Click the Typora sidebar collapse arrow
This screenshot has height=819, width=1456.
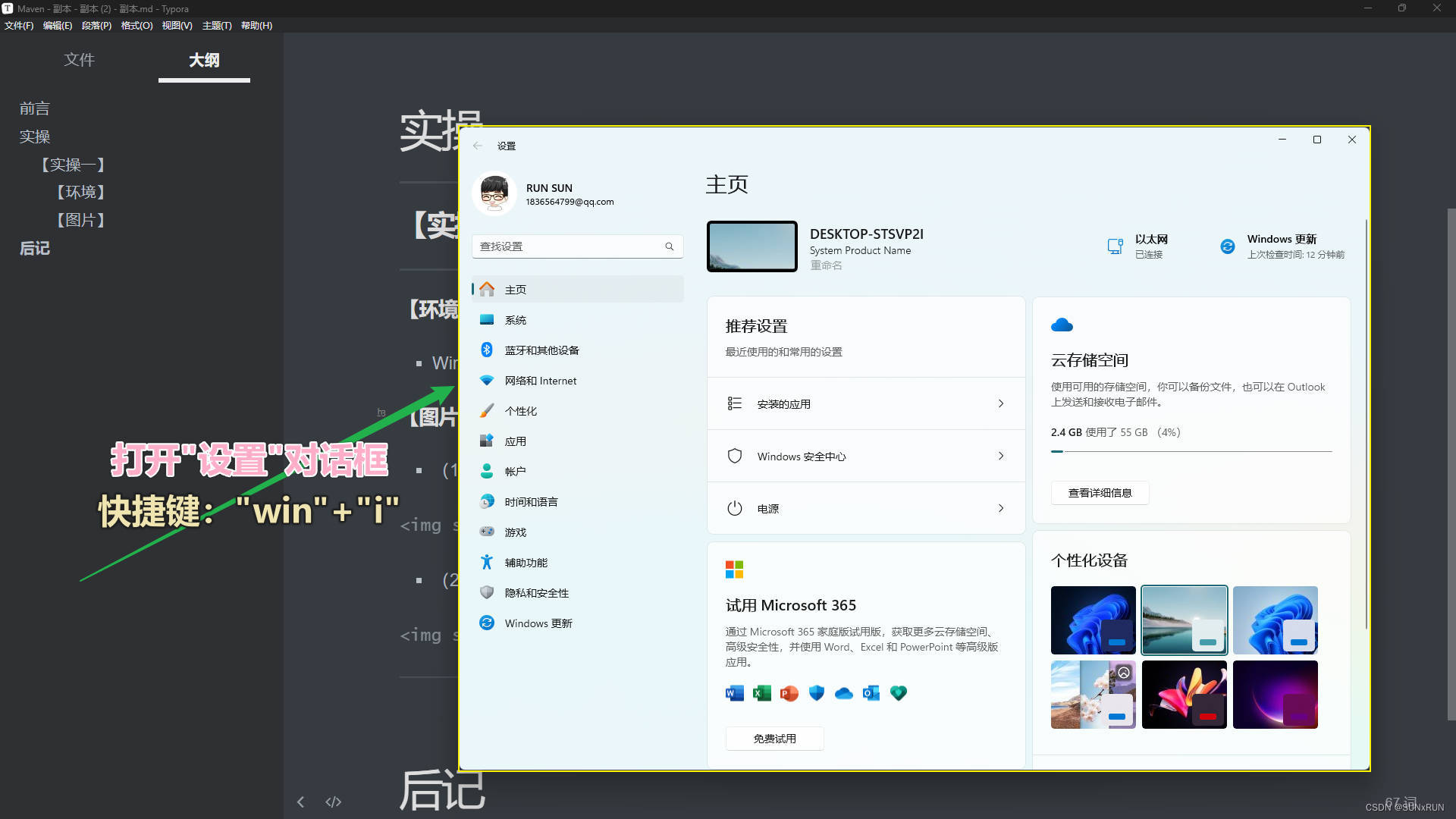pyautogui.click(x=300, y=802)
